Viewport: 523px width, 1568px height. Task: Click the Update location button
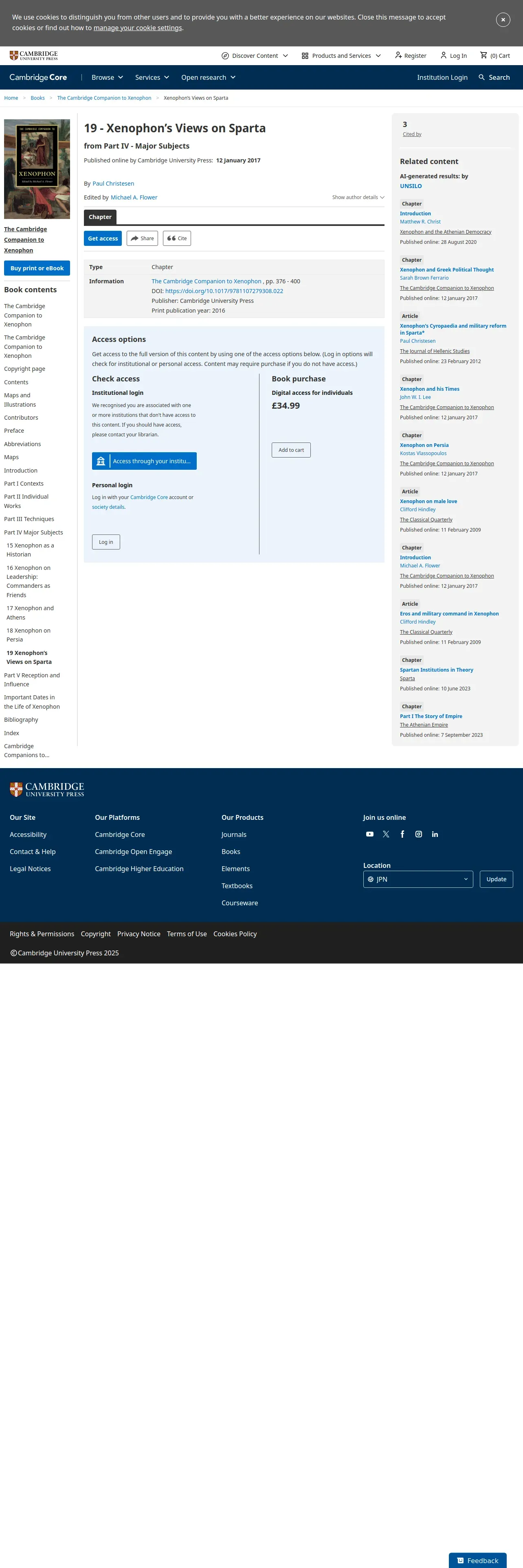click(496, 879)
